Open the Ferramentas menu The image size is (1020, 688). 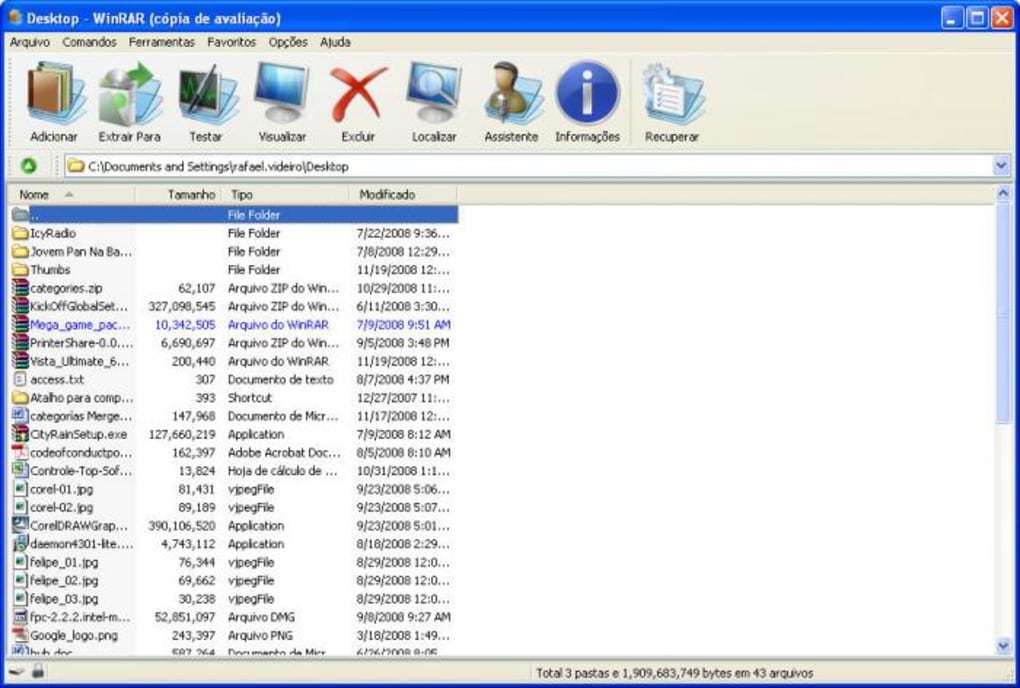(162, 42)
